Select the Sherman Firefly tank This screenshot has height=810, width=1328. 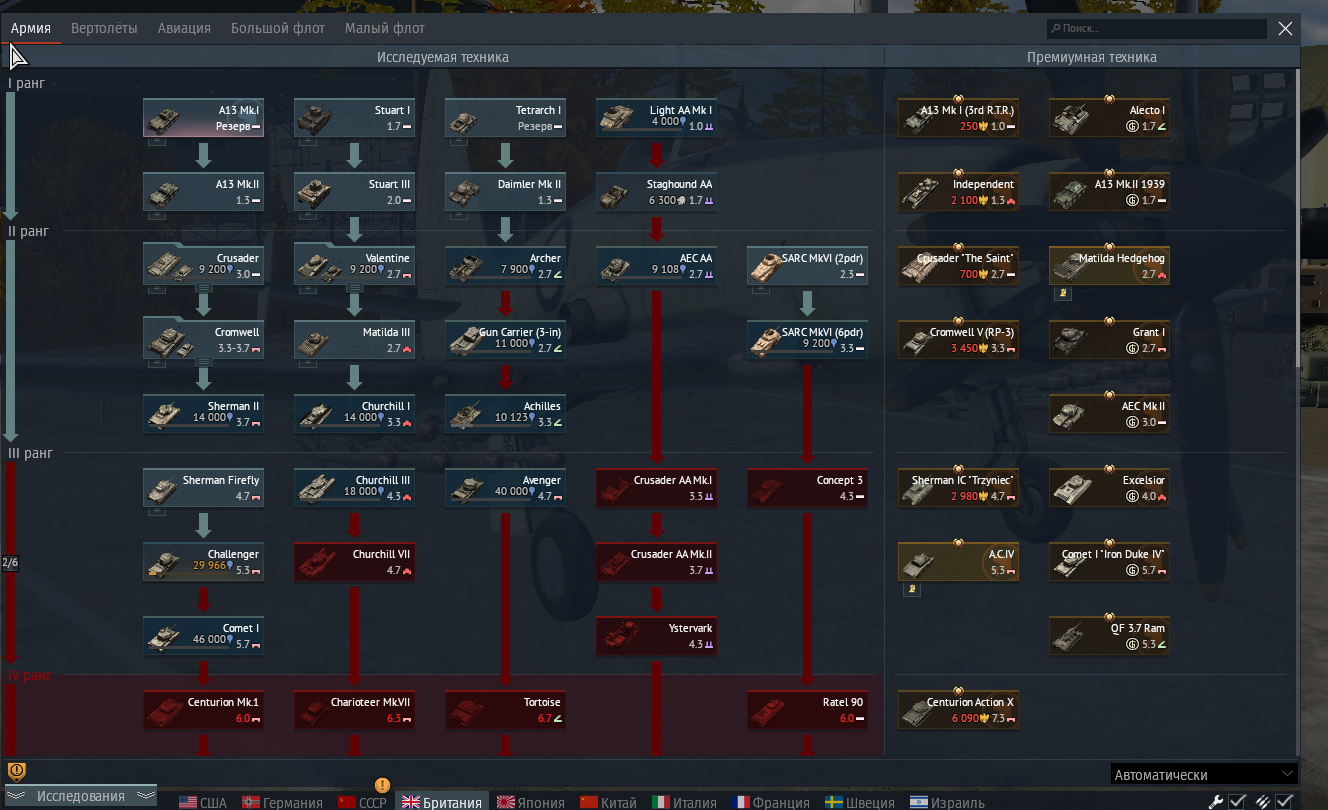pos(203,488)
